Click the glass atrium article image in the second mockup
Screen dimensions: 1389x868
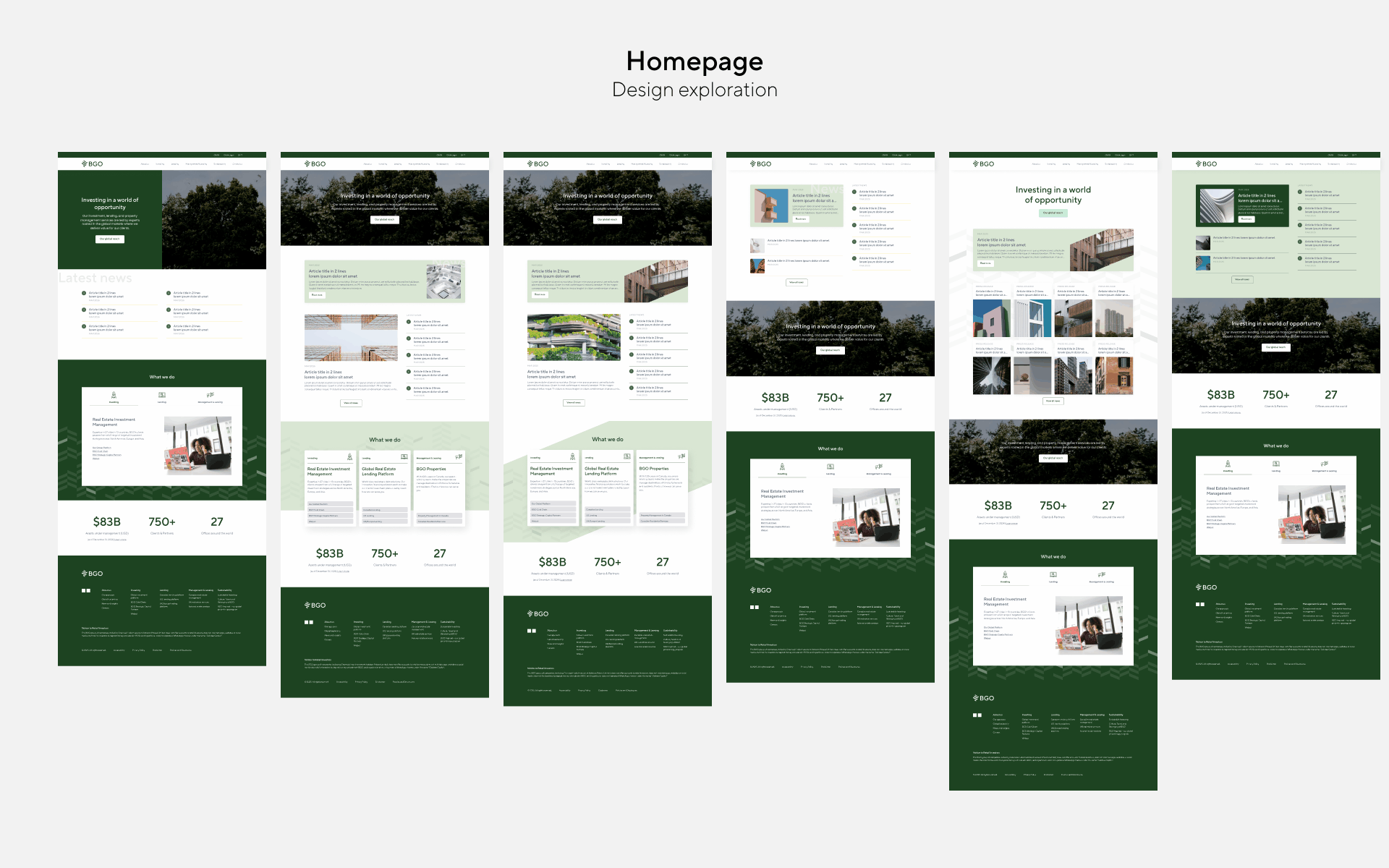coord(351,338)
